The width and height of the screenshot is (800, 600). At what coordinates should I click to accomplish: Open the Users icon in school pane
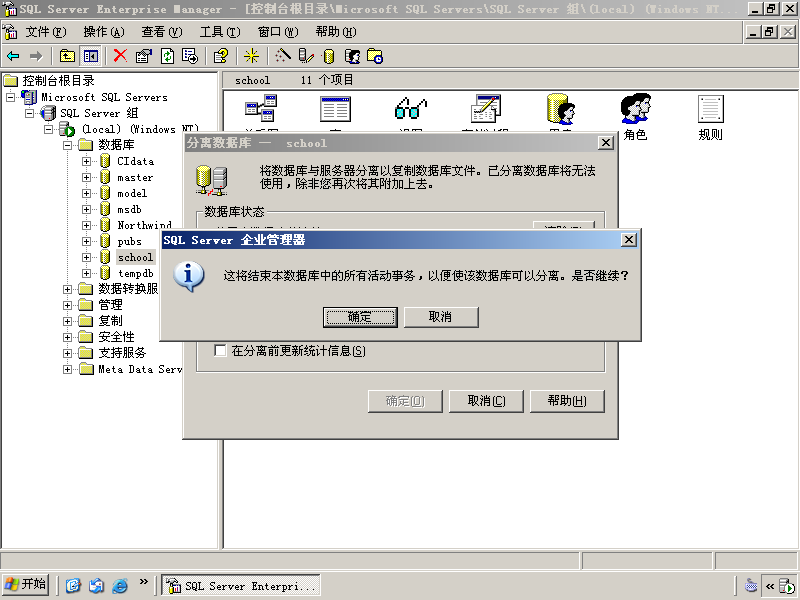(561, 108)
